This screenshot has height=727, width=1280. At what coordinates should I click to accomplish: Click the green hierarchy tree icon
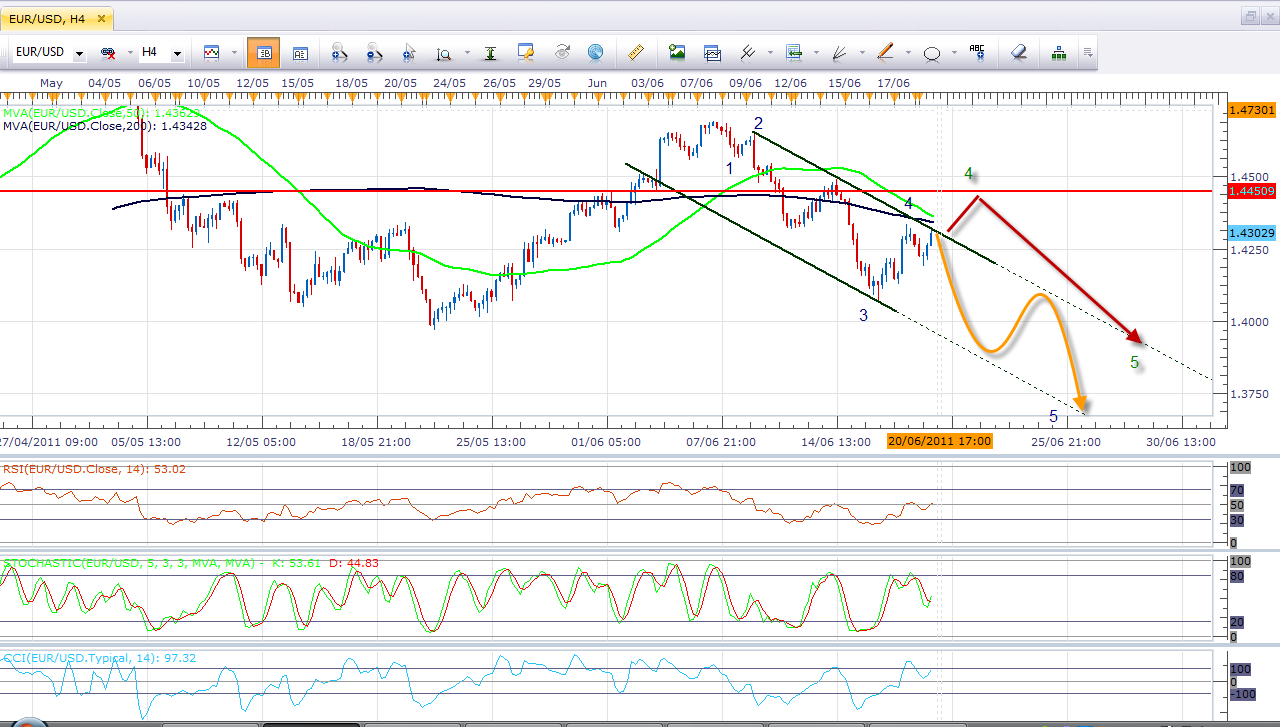point(1059,52)
